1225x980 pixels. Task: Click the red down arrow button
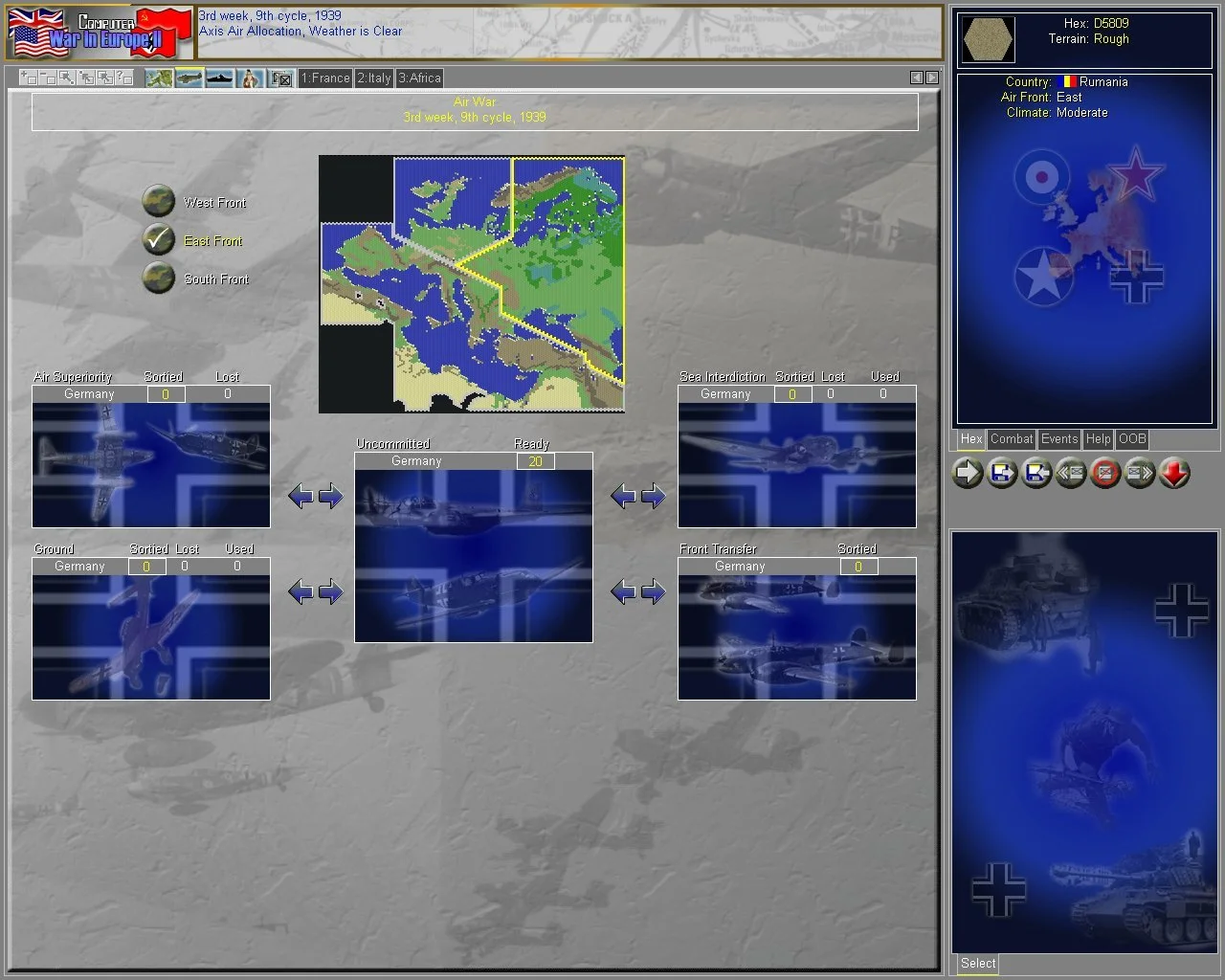pos(1174,473)
